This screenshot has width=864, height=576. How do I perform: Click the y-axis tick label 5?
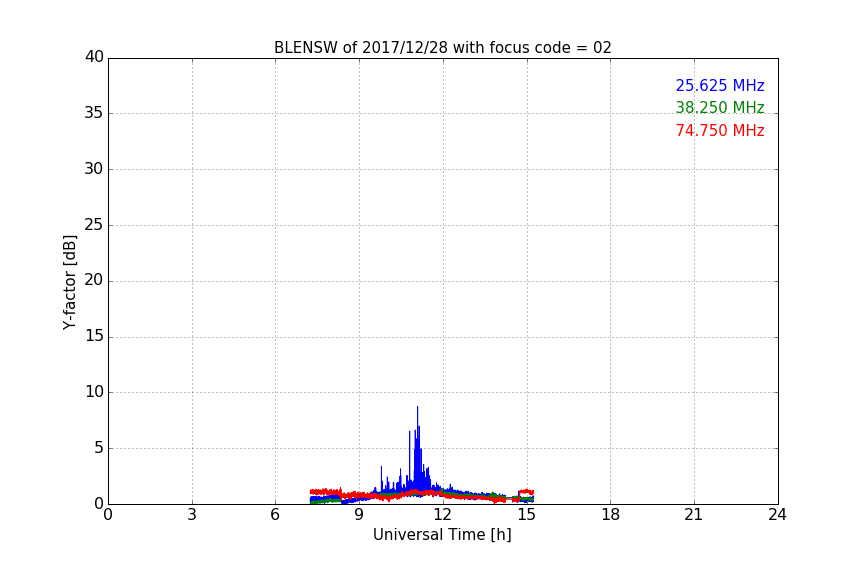tap(99, 448)
